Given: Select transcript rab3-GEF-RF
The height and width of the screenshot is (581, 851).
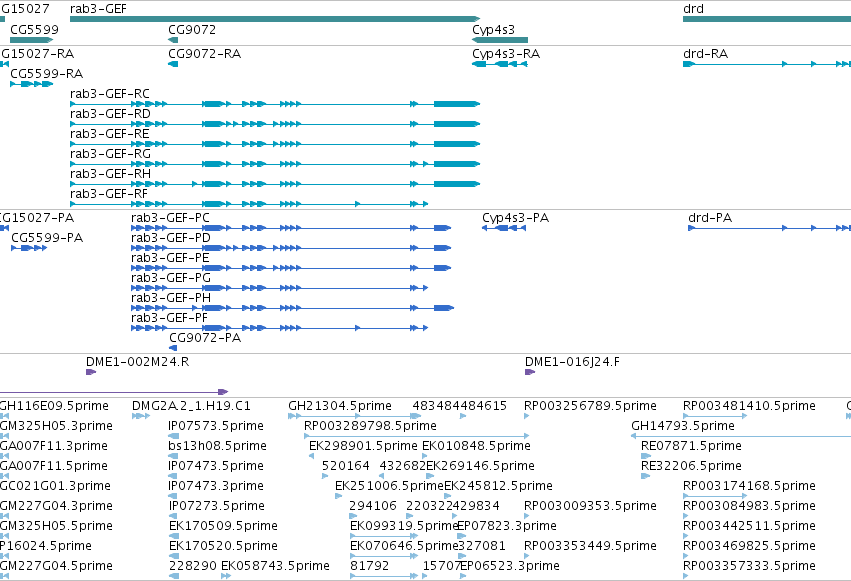Looking at the screenshot, I should coord(249,204).
